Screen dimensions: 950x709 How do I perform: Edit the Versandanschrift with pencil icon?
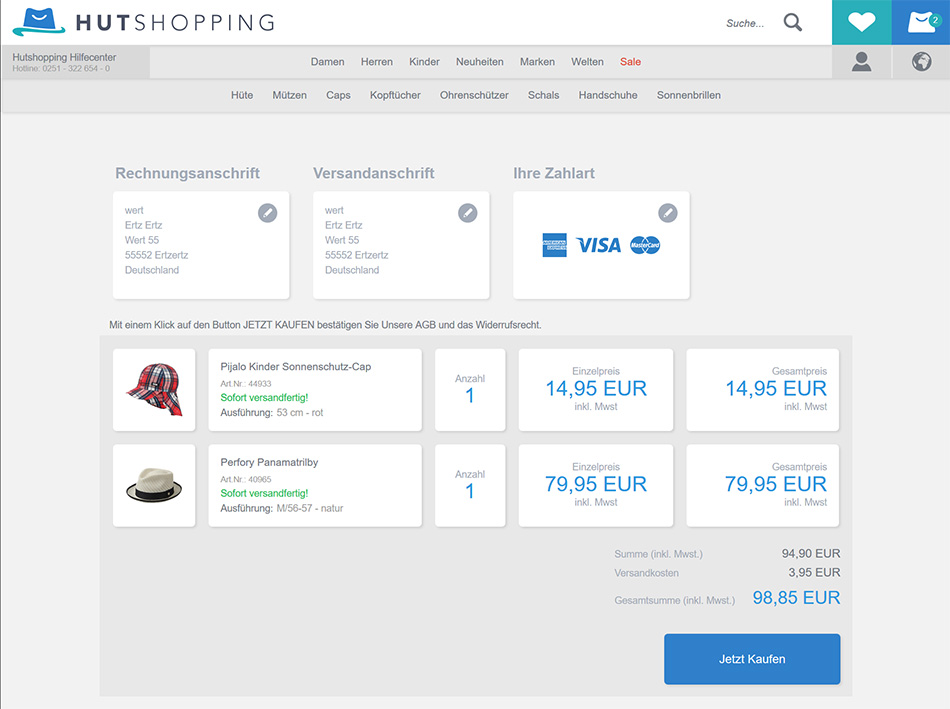(467, 213)
